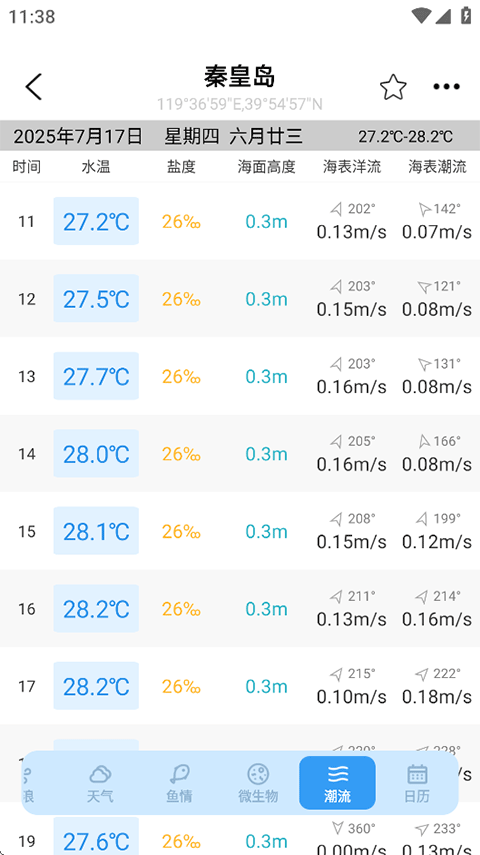Tap the 166° tidal direction arrow at hour 14
This screenshot has width=480, height=855.
[424, 441]
